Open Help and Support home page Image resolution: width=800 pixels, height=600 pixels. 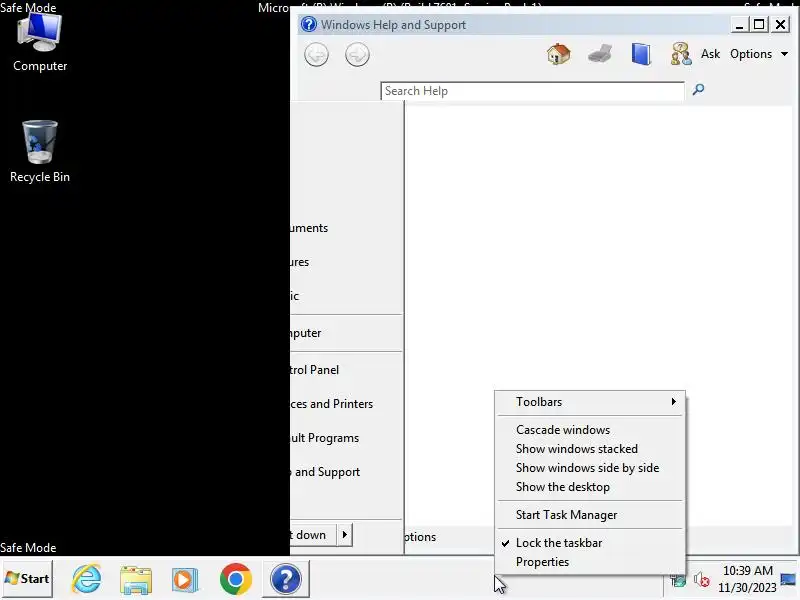[x=559, y=54]
